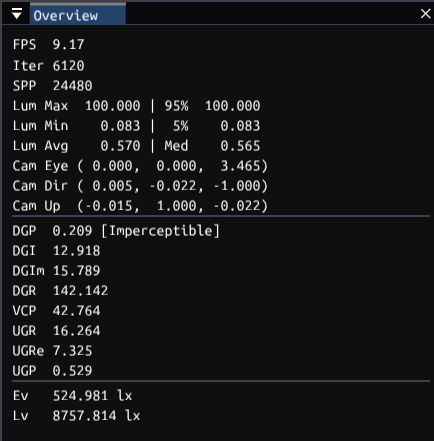Click the DGR 142.142 value
The width and height of the screenshot is (434, 441).
80,291
